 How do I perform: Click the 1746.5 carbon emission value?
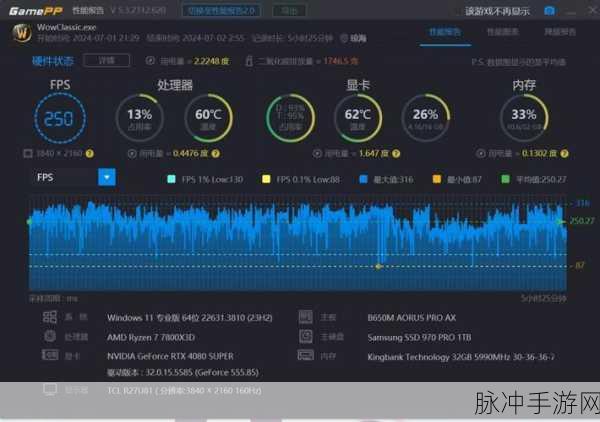click(x=341, y=61)
